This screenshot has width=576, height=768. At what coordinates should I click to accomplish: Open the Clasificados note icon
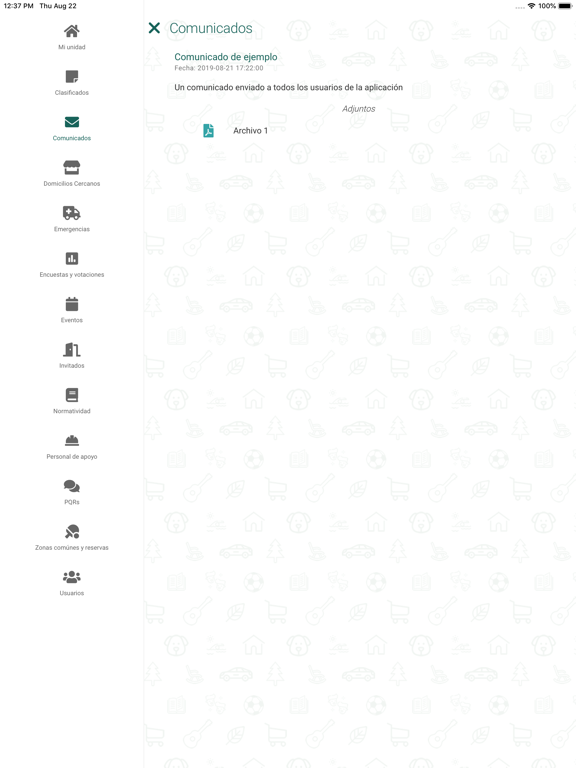(72, 76)
